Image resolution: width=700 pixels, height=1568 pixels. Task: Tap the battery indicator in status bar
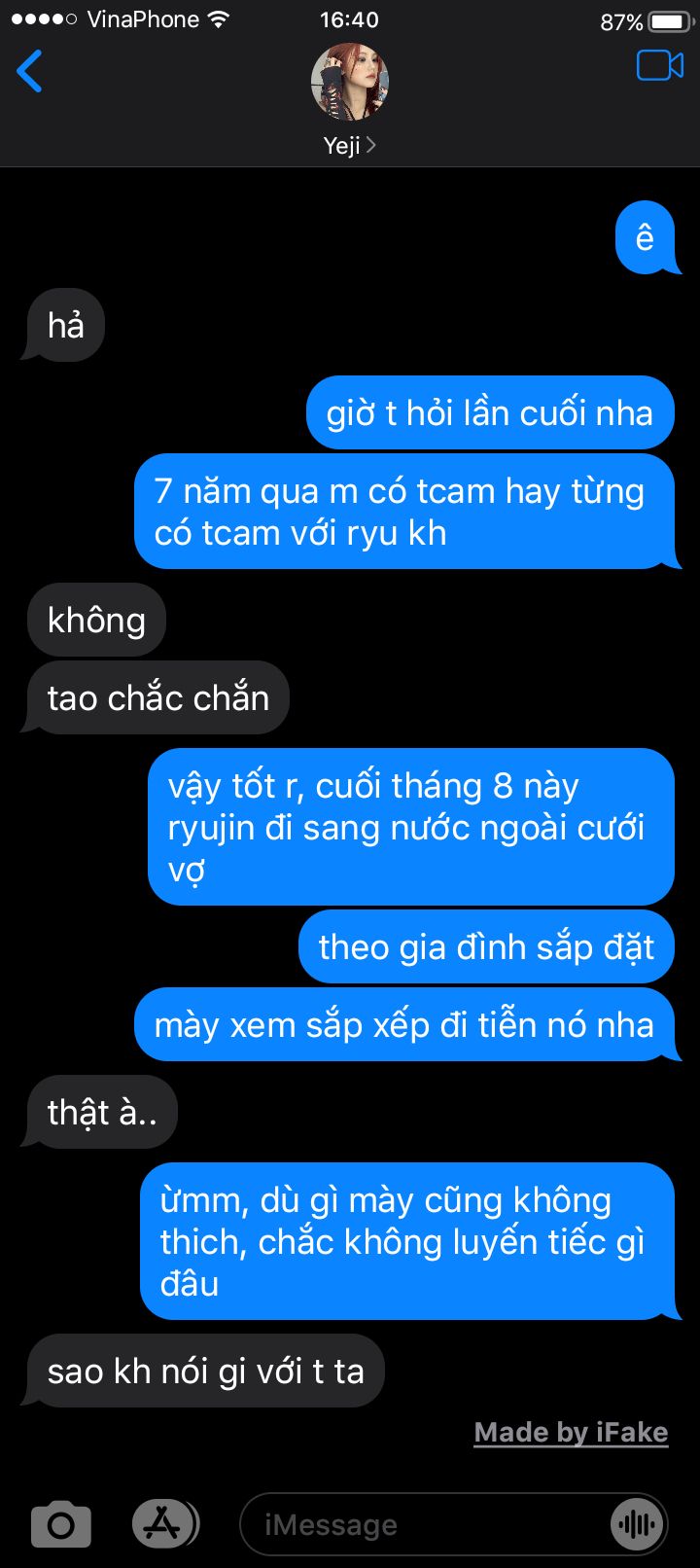(669, 20)
